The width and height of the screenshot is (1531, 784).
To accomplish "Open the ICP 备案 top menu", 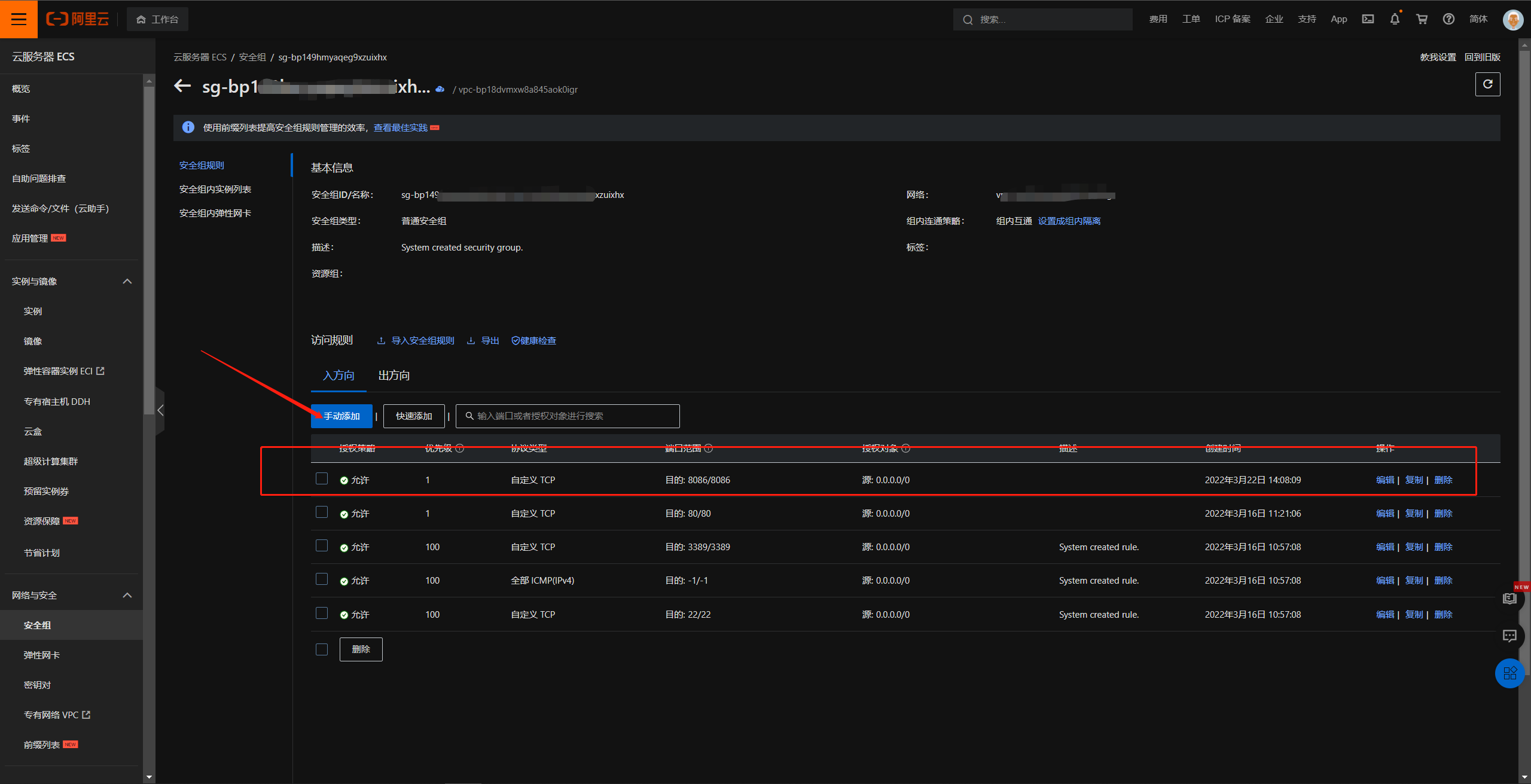I will (x=1233, y=19).
